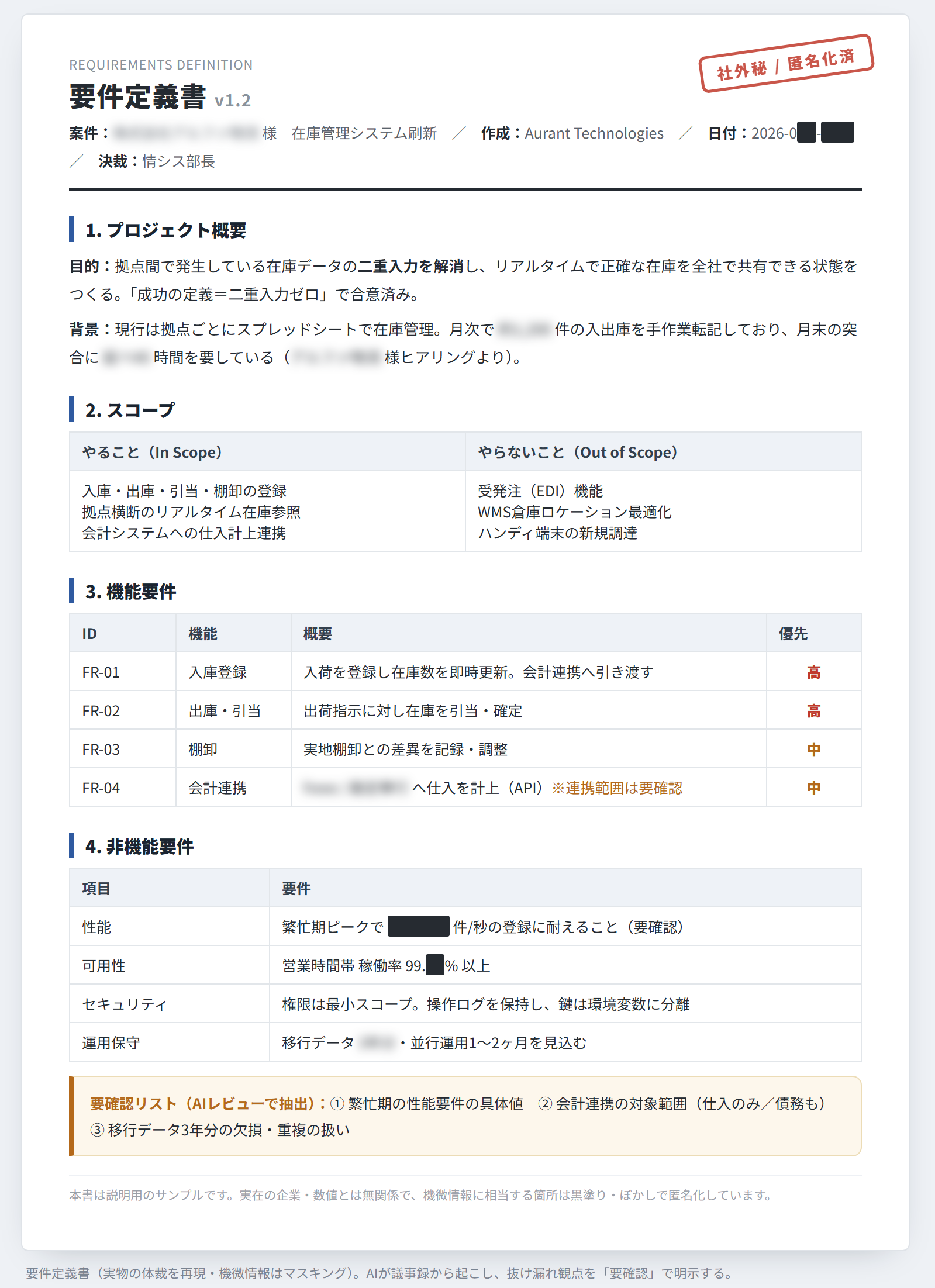Click WMS倉庫ロケーション最適化 item
935x1288 pixels.
coord(575,512)
